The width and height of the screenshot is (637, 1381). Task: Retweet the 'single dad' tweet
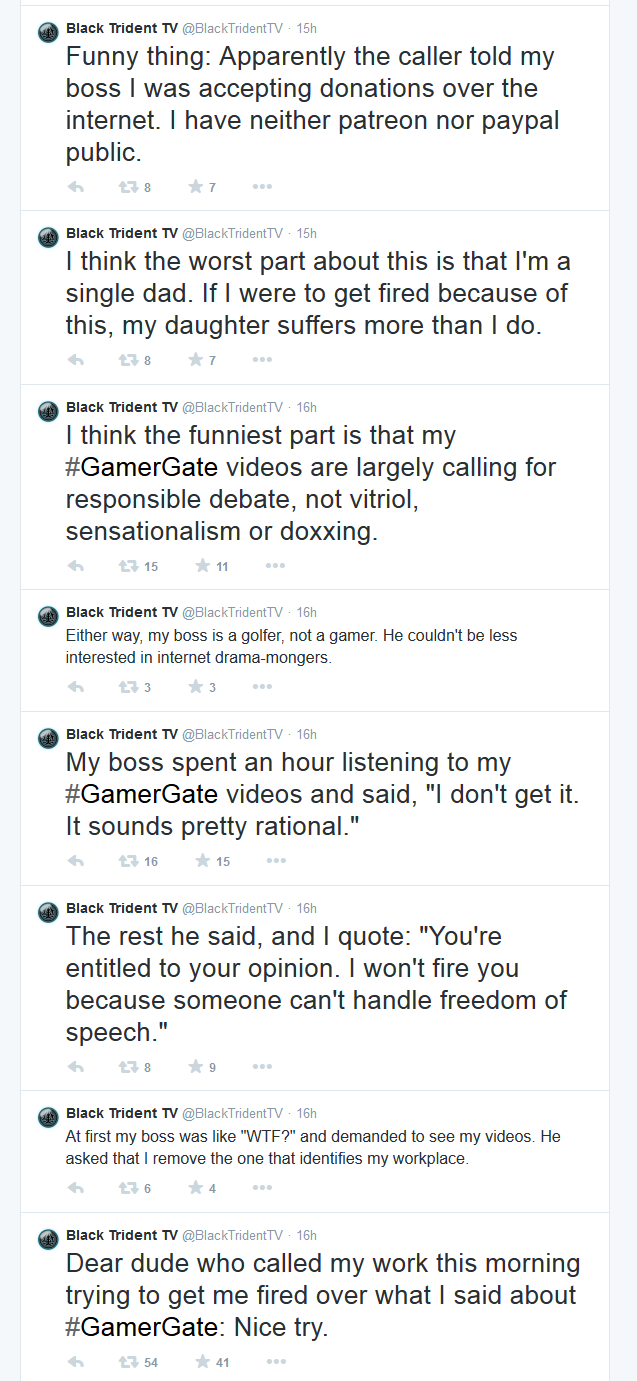click(128, 360)
